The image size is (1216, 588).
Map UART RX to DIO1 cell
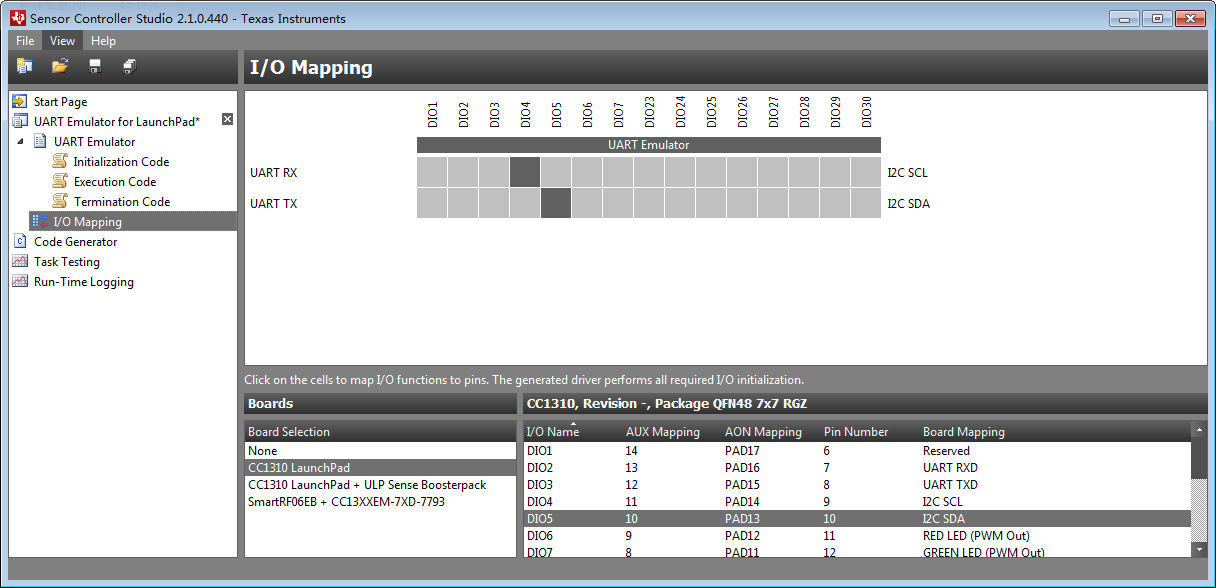[x=432, y=172]
